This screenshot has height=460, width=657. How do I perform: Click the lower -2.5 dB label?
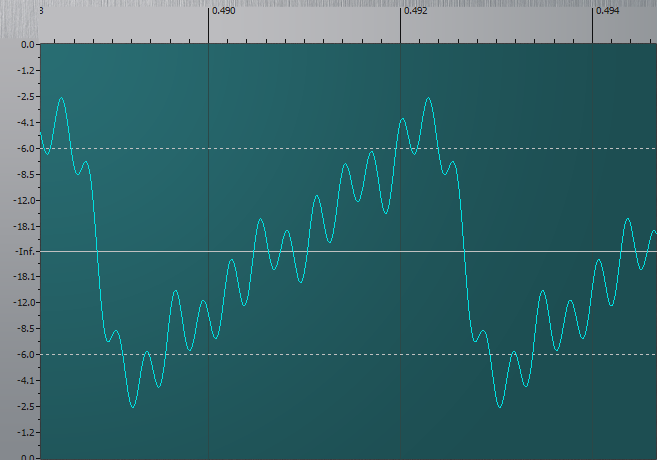coord(26,406)
